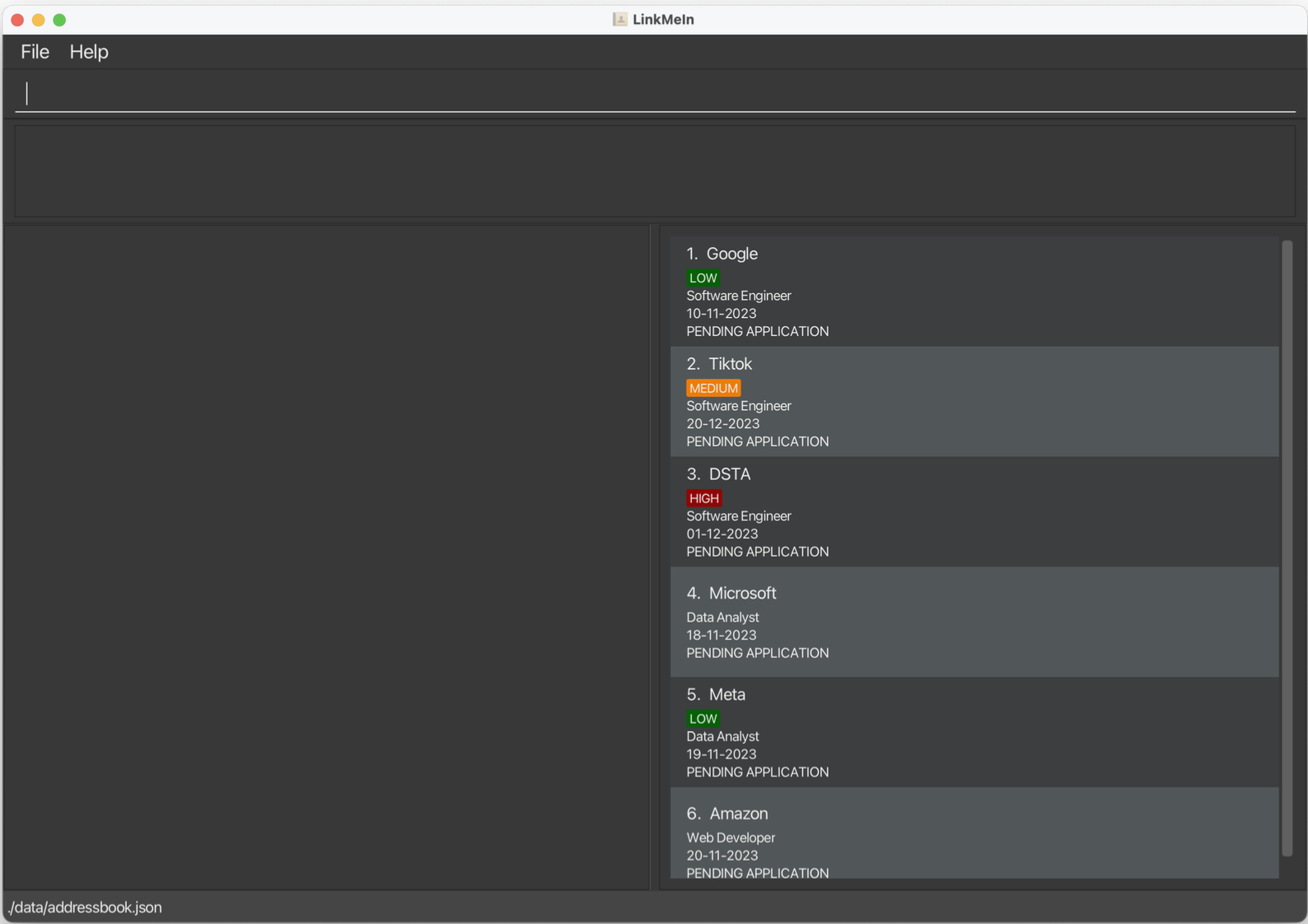
Task: Focus the command input field
Action: point(655,93)
